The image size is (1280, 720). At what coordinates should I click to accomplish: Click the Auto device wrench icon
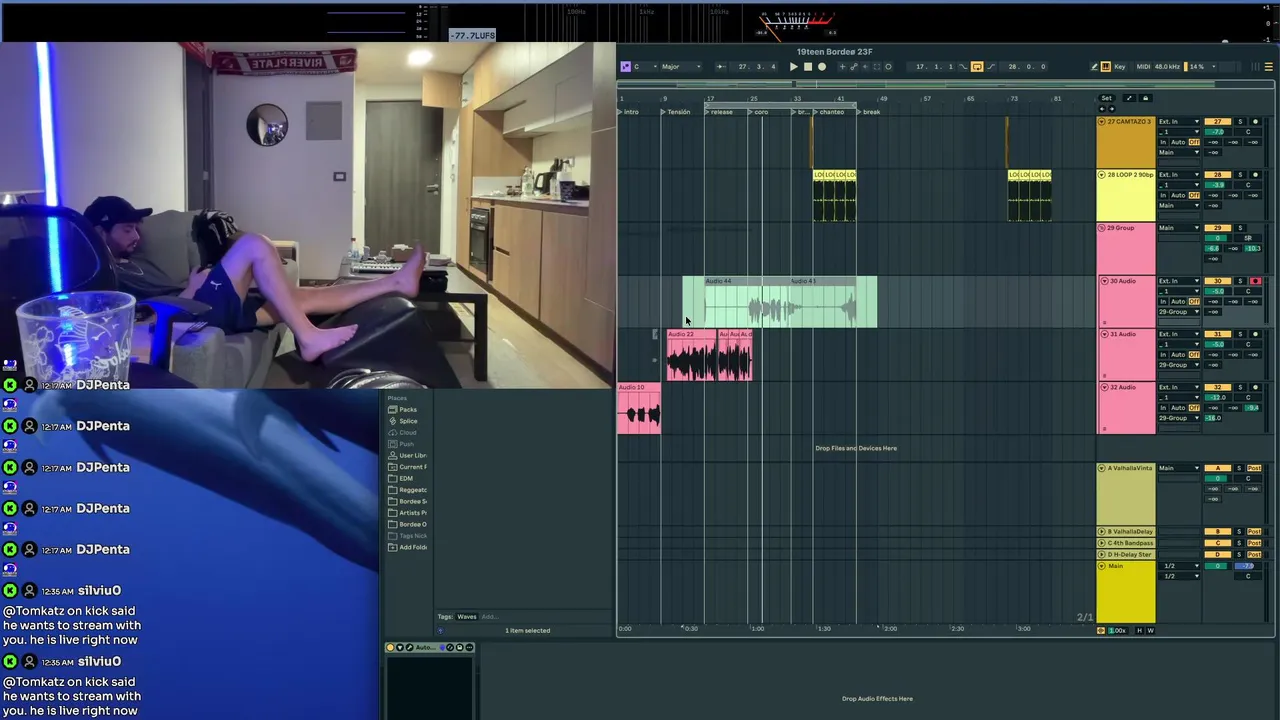pyautogui.click(x=409, y=647)
